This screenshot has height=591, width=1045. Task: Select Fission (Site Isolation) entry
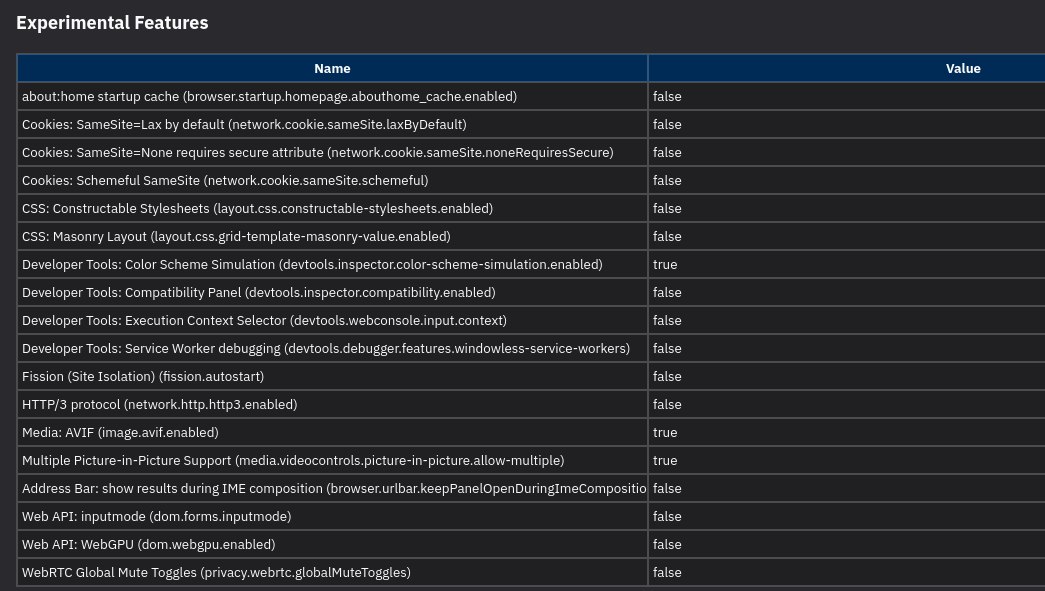pos(143,376)
